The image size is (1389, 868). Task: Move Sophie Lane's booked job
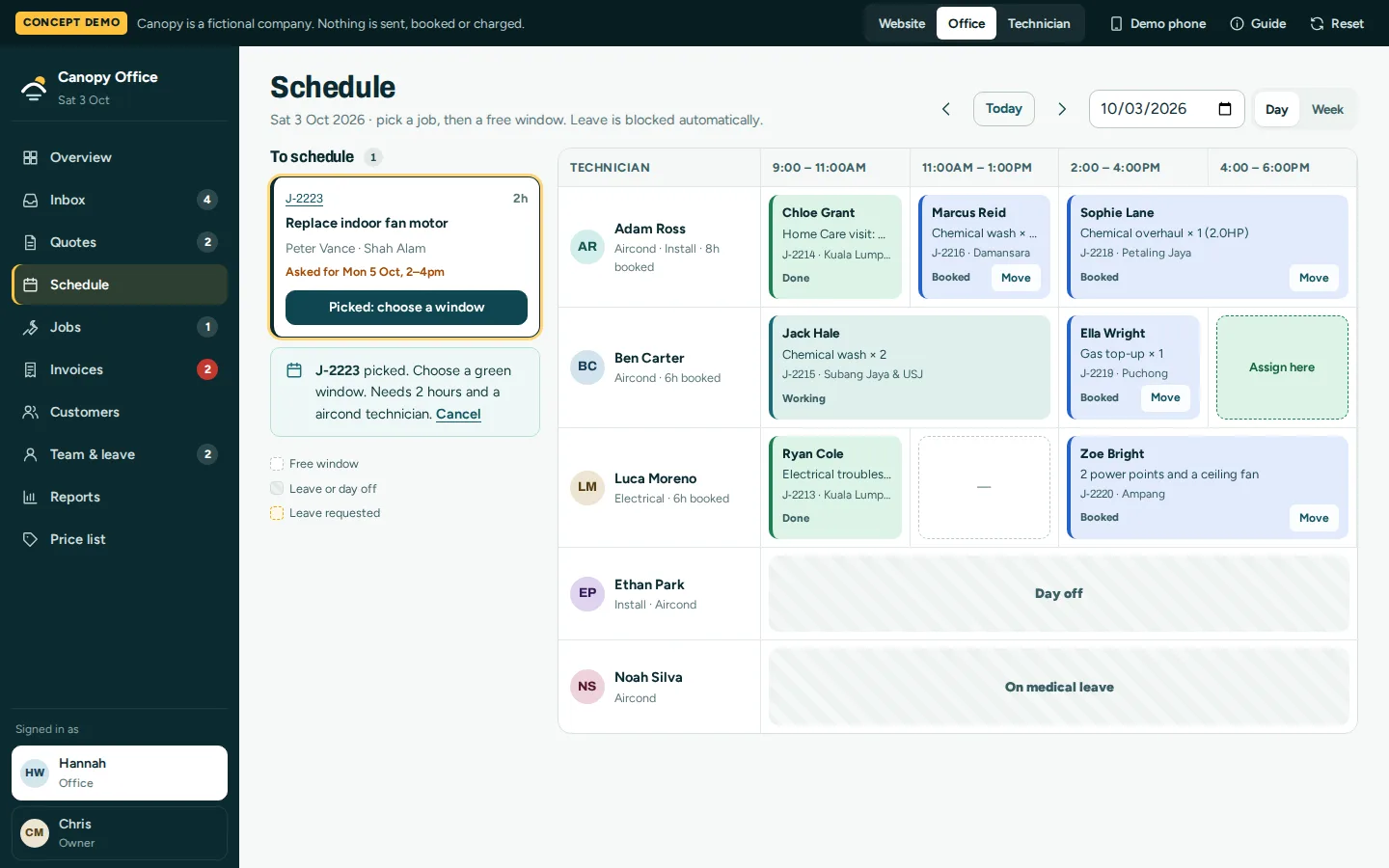(1314, 278)
